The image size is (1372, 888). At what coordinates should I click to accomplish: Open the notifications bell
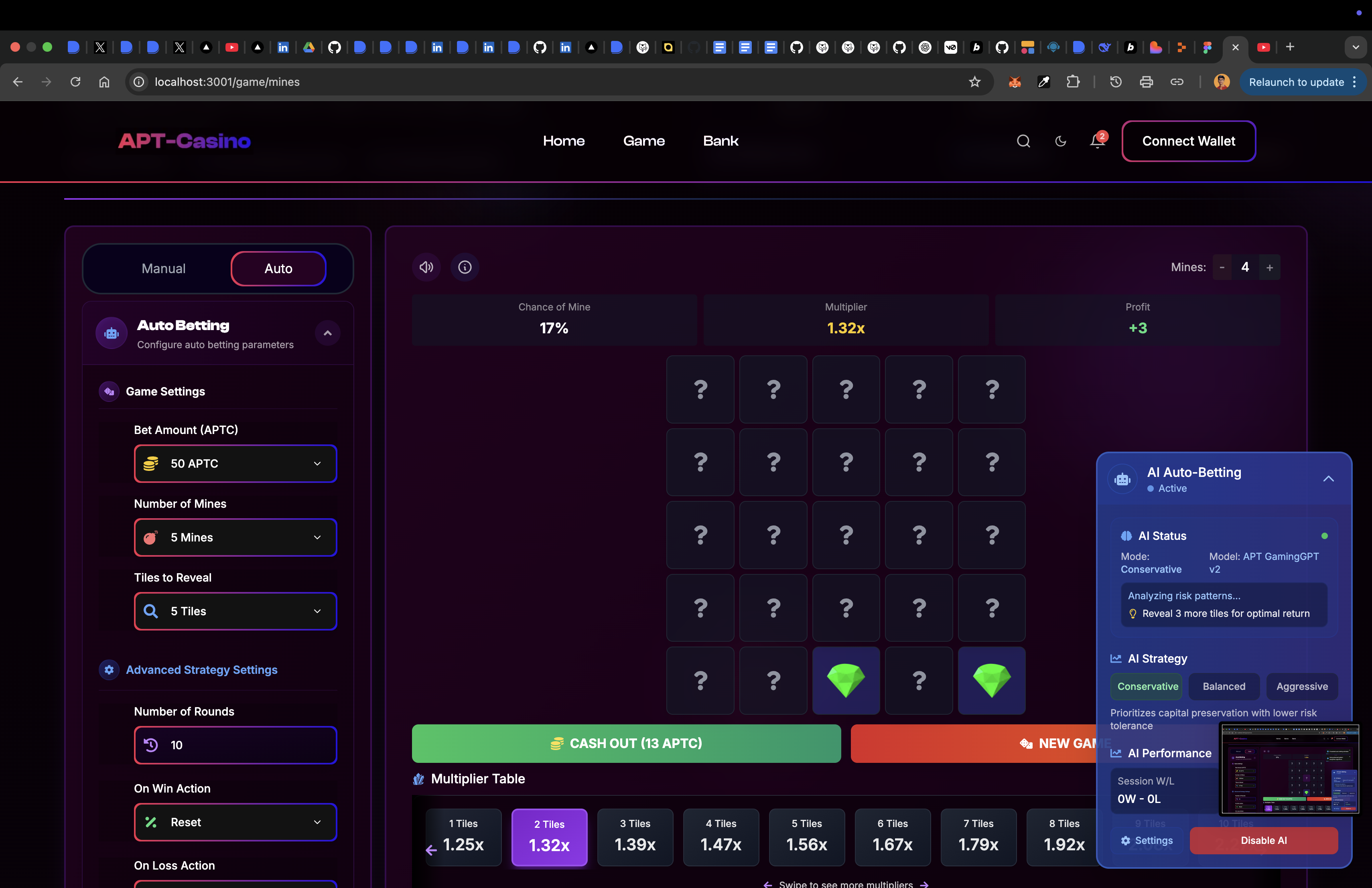point(1097,141)
